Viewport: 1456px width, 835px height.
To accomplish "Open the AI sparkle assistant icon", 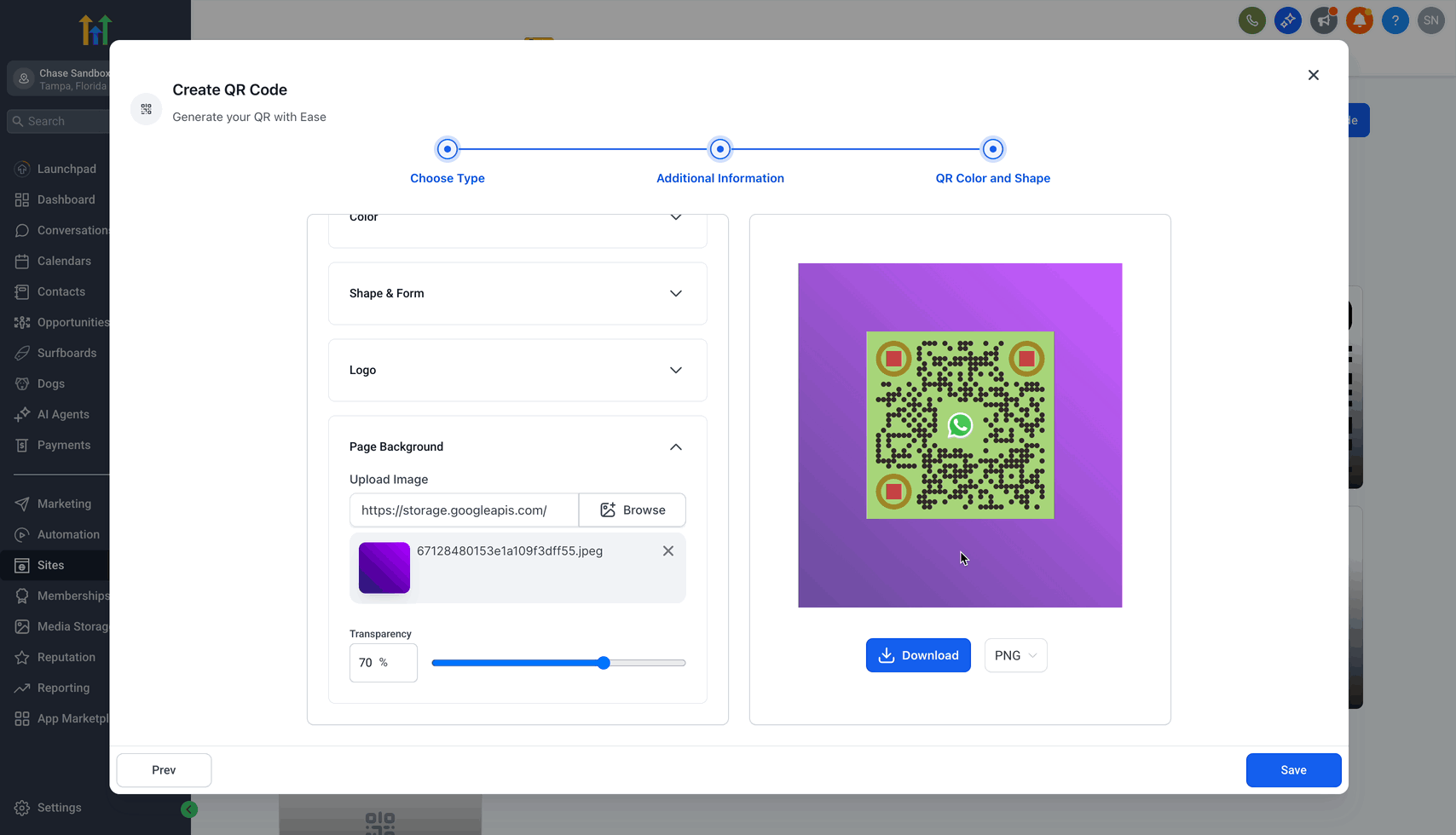I will [1287, 20].
